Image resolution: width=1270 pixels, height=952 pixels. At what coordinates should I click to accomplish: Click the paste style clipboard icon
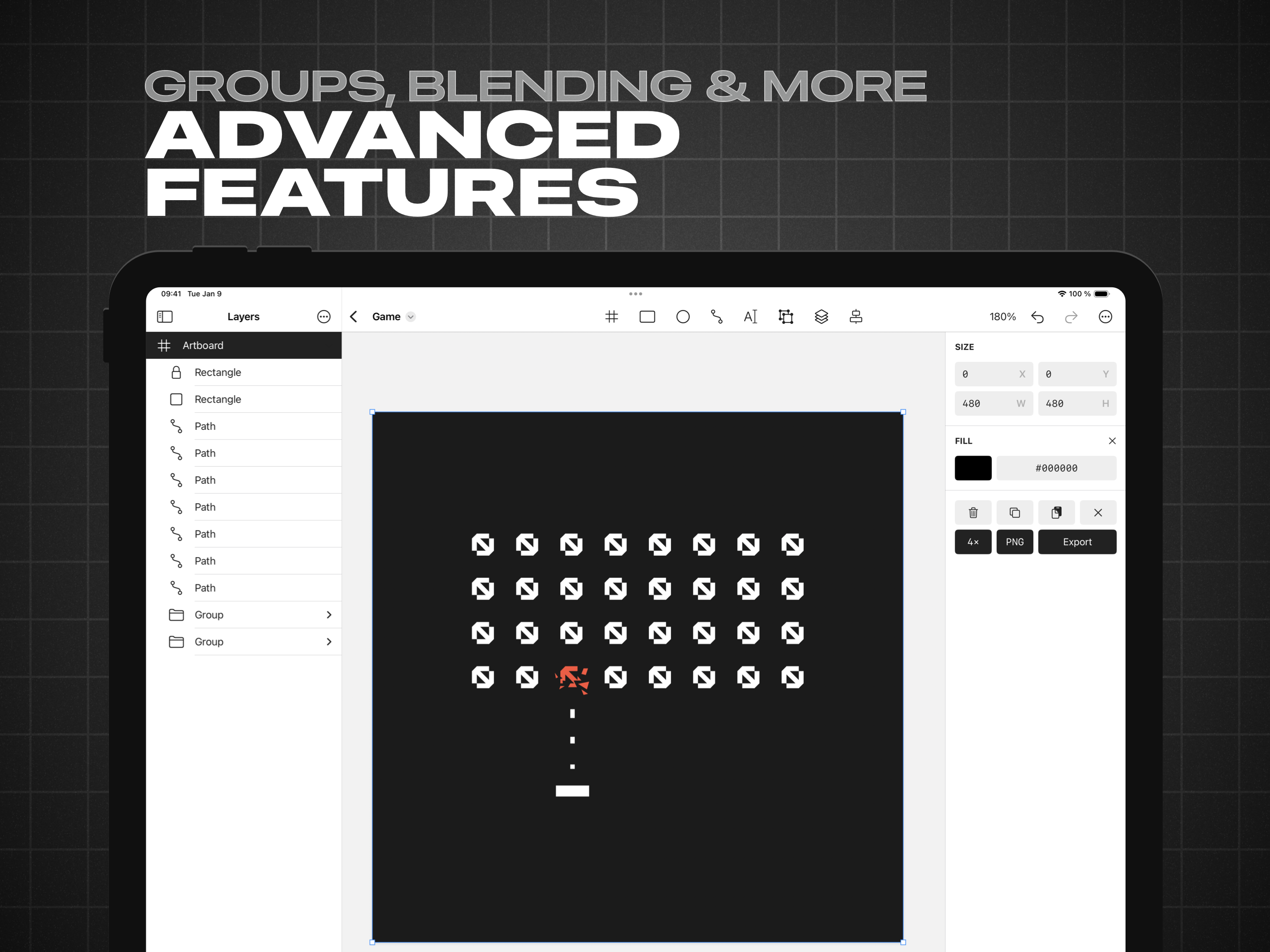click(x=1056, y=512)
